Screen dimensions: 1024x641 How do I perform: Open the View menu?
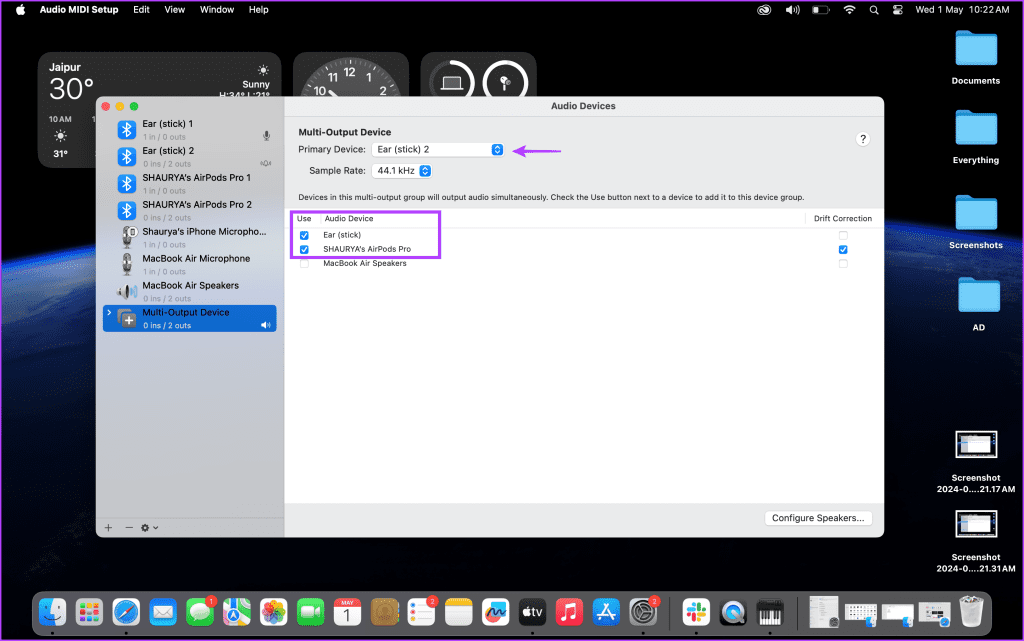tap(174, 10)
